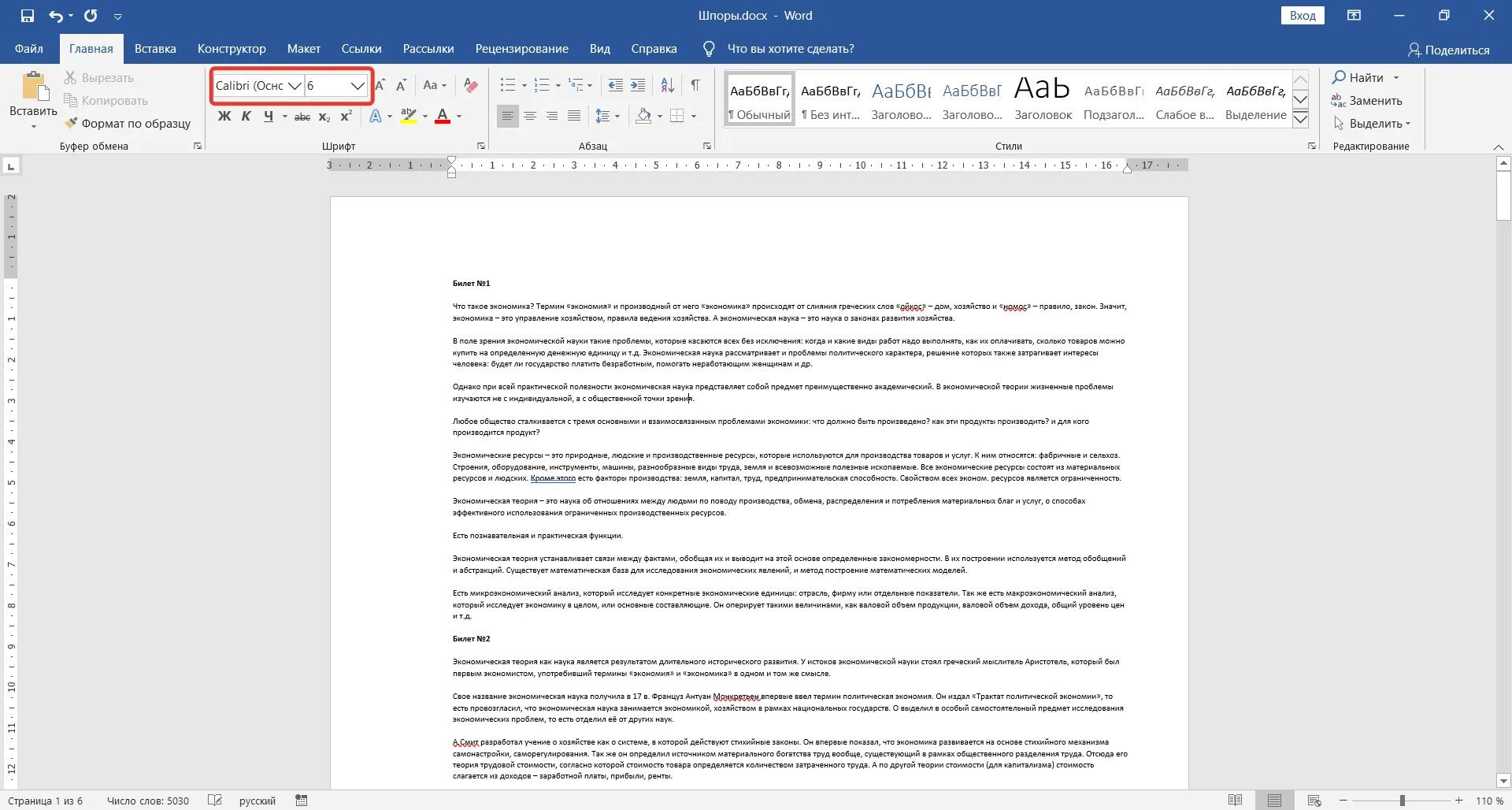This screenshot has height=810, width=1512.
Task: Switch to the Конструктор tab
Action: pyautogui.click(x=232, y=49)
